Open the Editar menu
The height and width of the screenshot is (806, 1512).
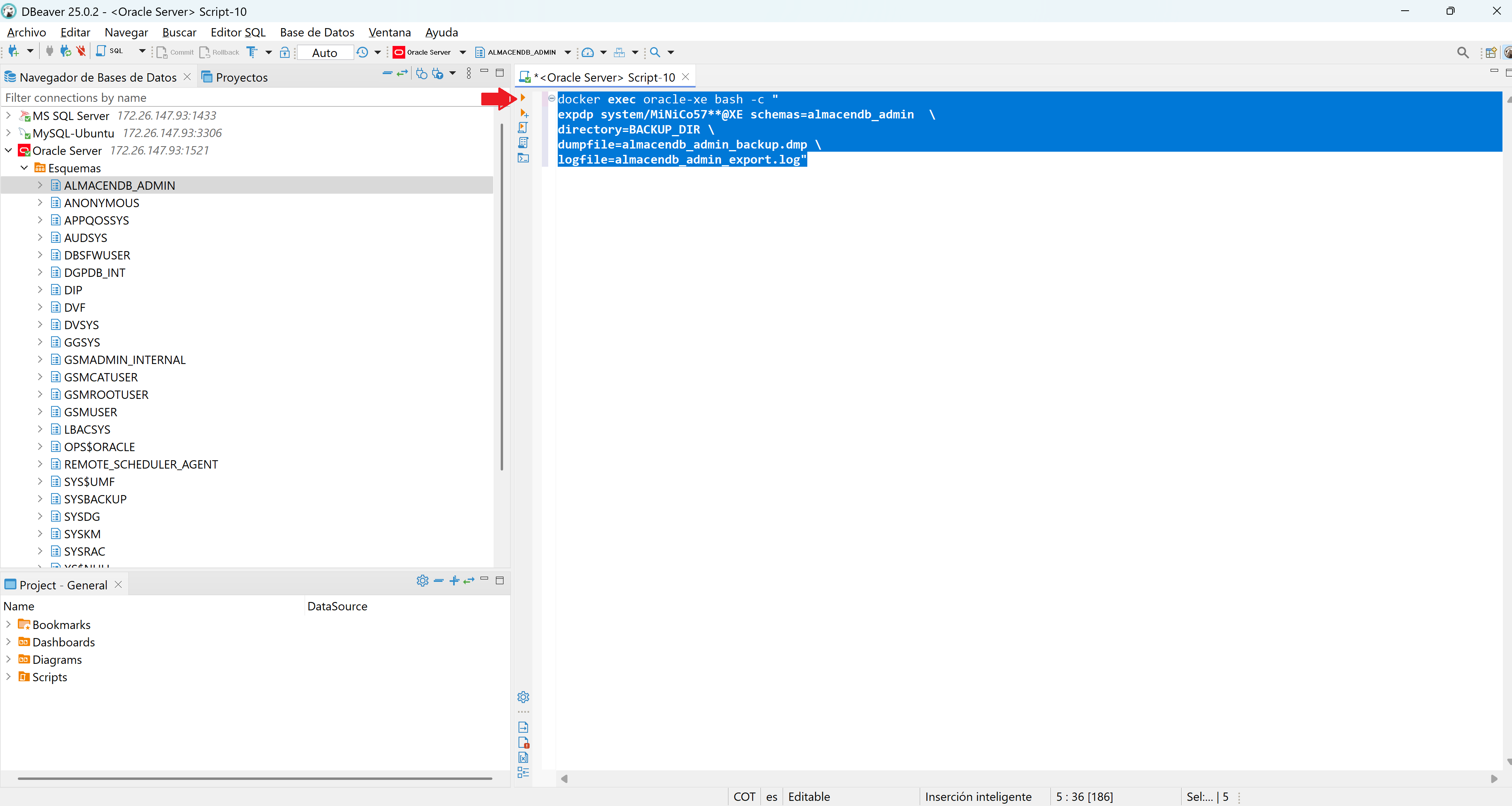tap(75, 32)
